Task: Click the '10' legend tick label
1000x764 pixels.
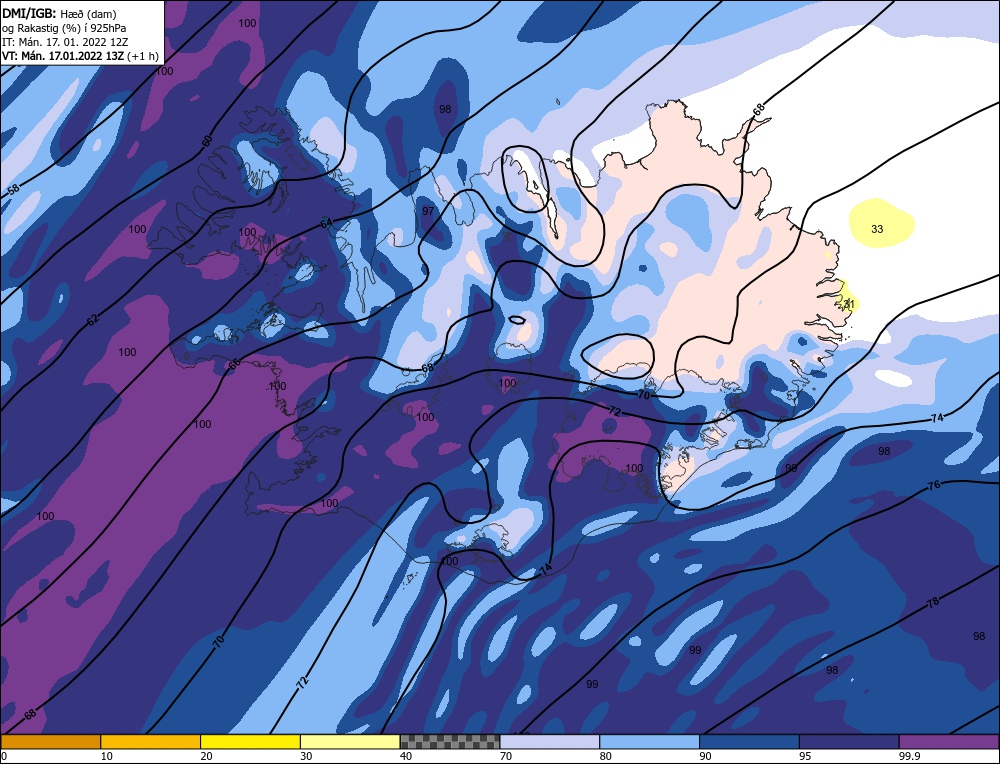Action: click(107, 756)
